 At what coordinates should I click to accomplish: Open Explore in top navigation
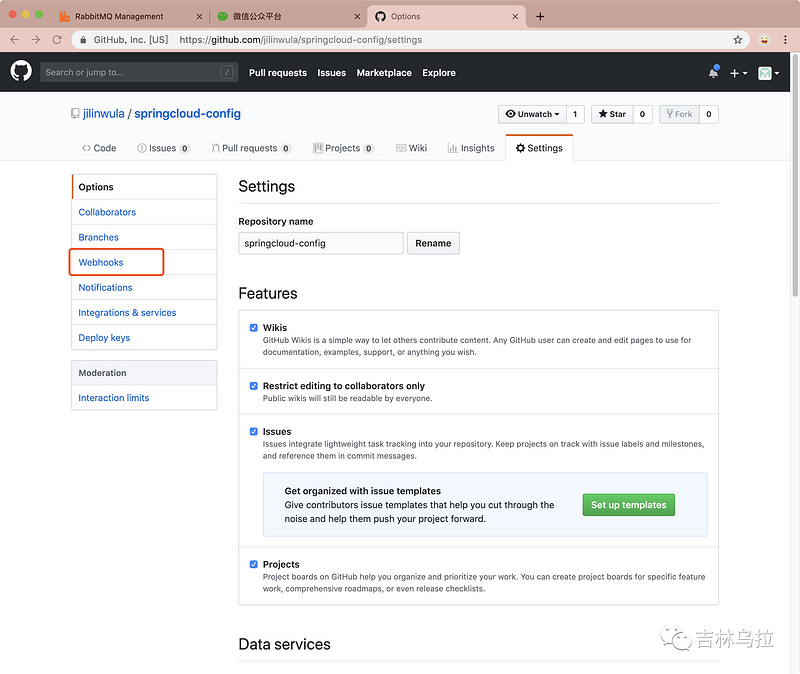point(439,72)
